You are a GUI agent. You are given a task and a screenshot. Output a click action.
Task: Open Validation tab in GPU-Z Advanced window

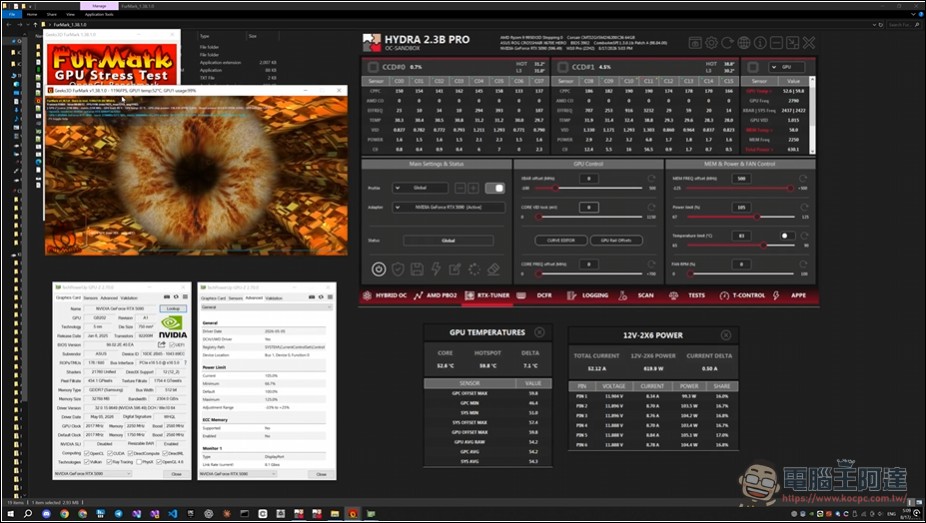click(x=274, y=298)
